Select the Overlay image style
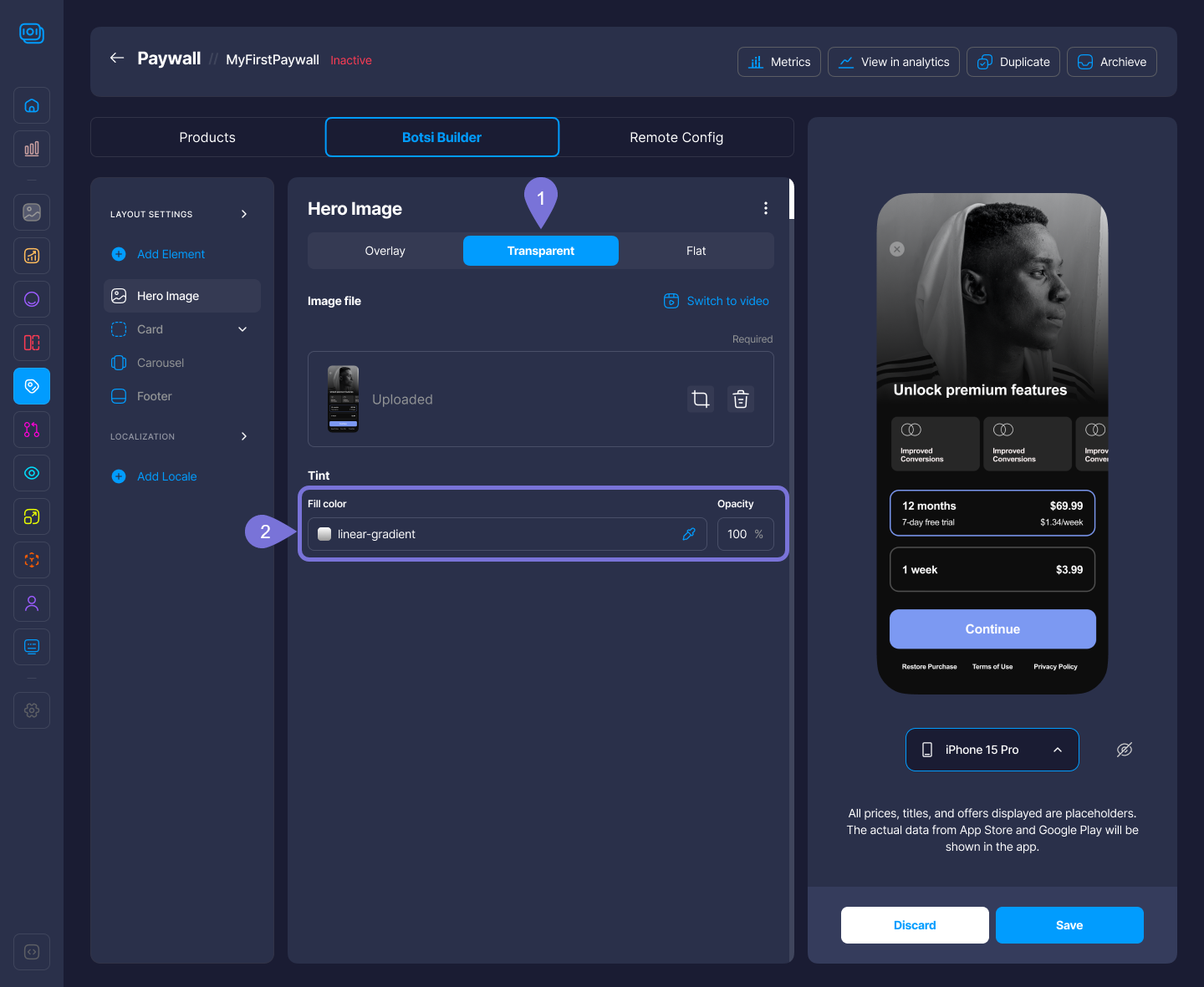1204x987 pixels. click(385, 251)
